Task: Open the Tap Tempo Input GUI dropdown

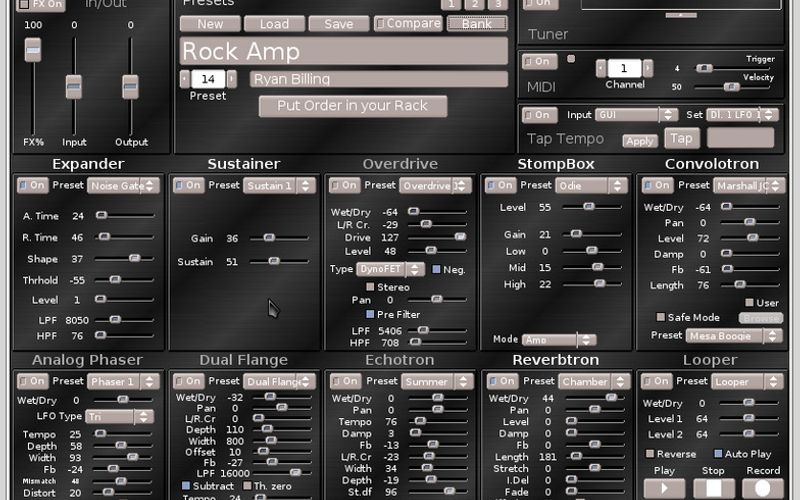Action: coord(637,115)
